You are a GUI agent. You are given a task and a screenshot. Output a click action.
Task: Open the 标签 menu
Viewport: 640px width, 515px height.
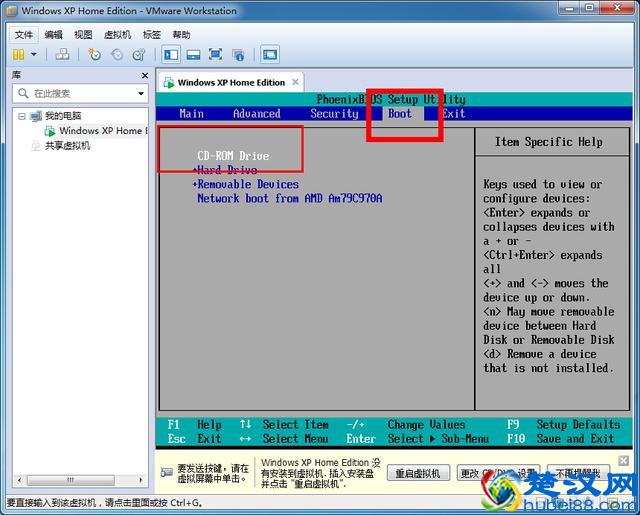pos(151,35)
